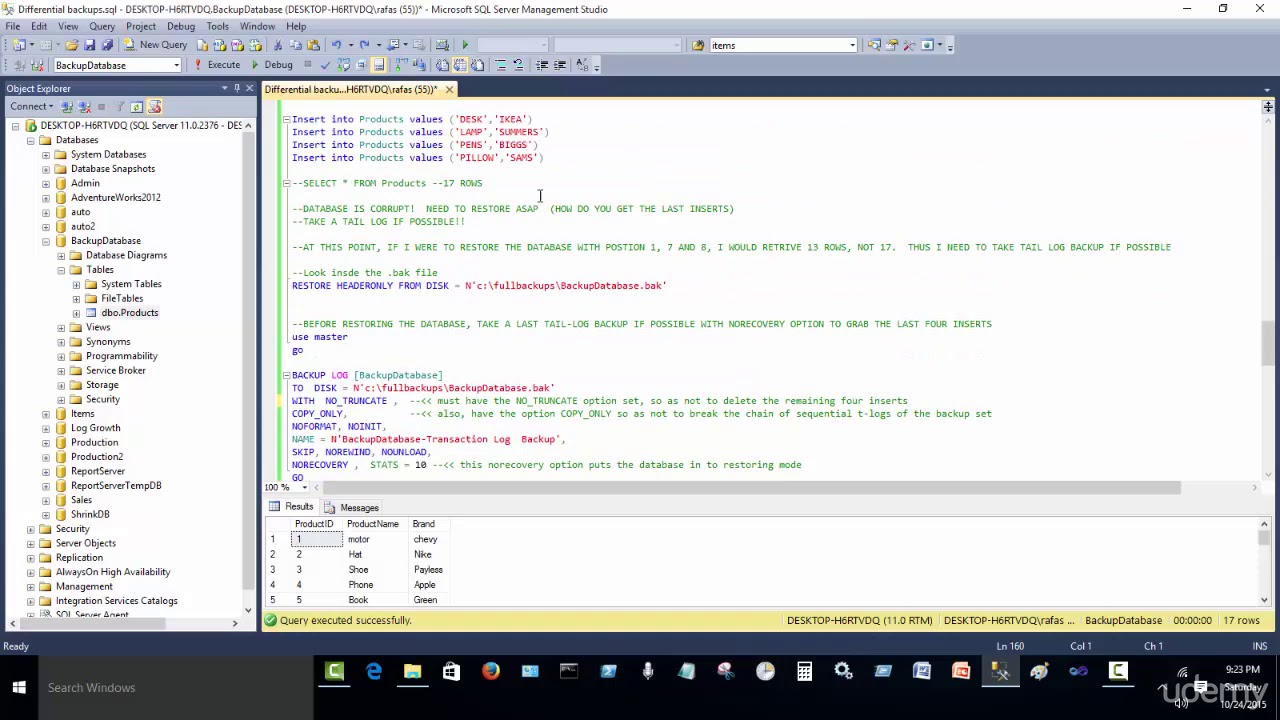Viewport: 1280px width, 720px height.
Task: Open Microsoft Edge from the taskbar
Action: 374,672
